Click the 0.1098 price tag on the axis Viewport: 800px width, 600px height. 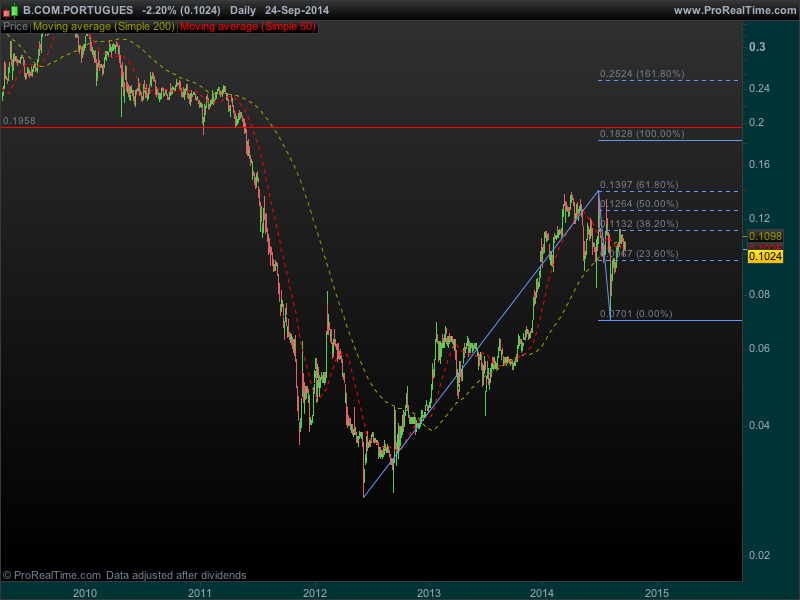click(x=765, y=236)
